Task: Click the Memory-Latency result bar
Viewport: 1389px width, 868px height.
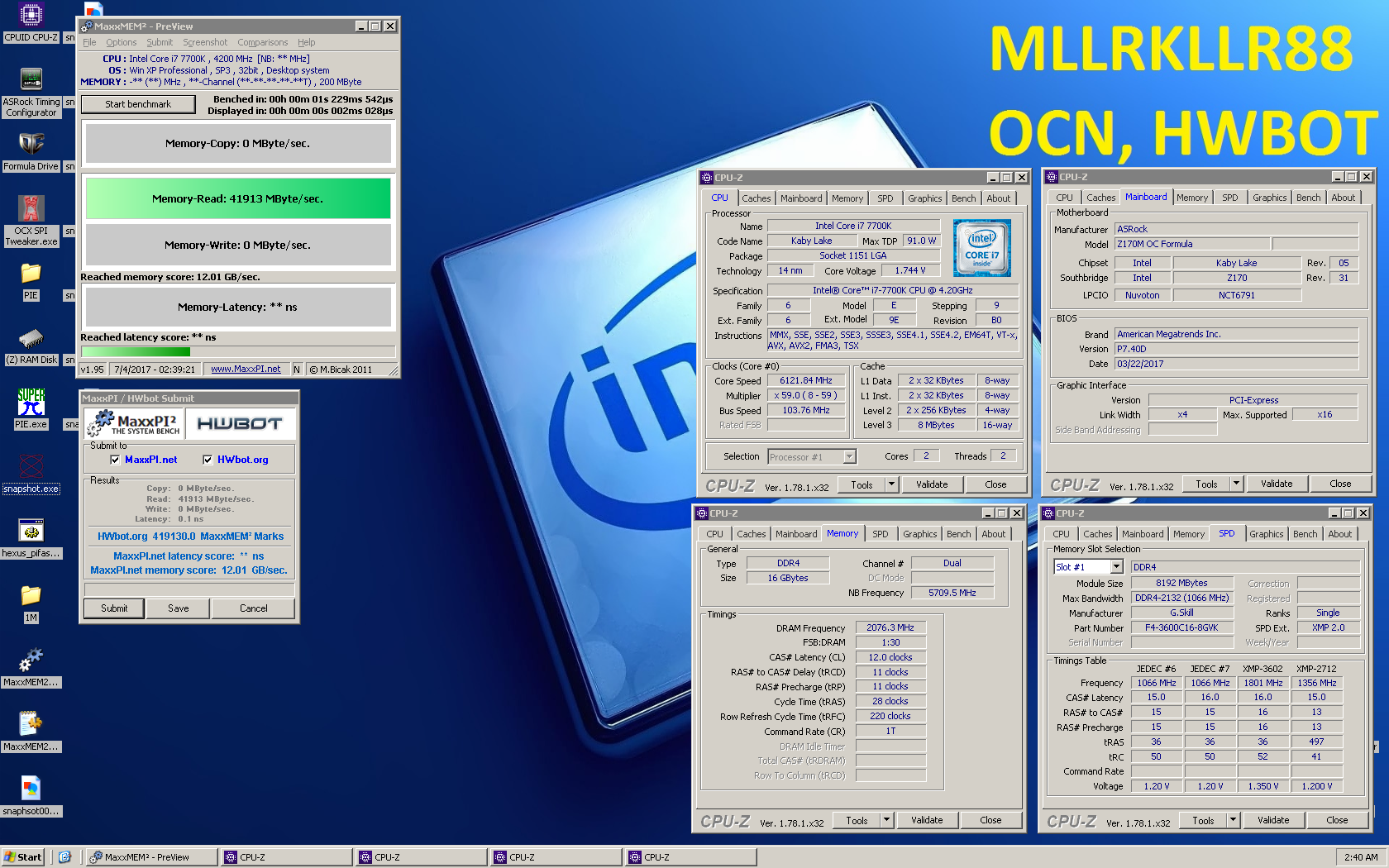Action: (238, 307)
